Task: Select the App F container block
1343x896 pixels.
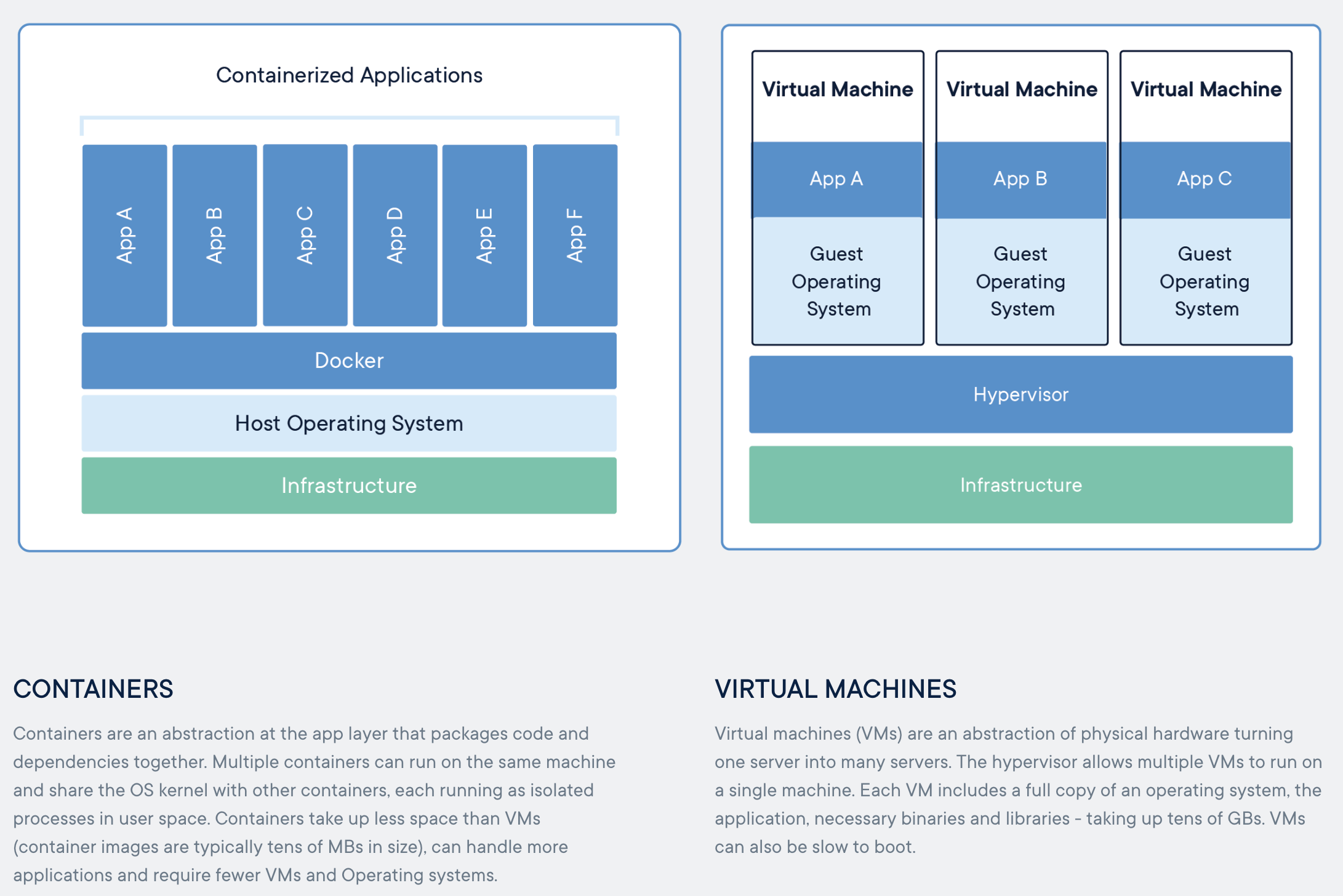Action: (575, 235)
